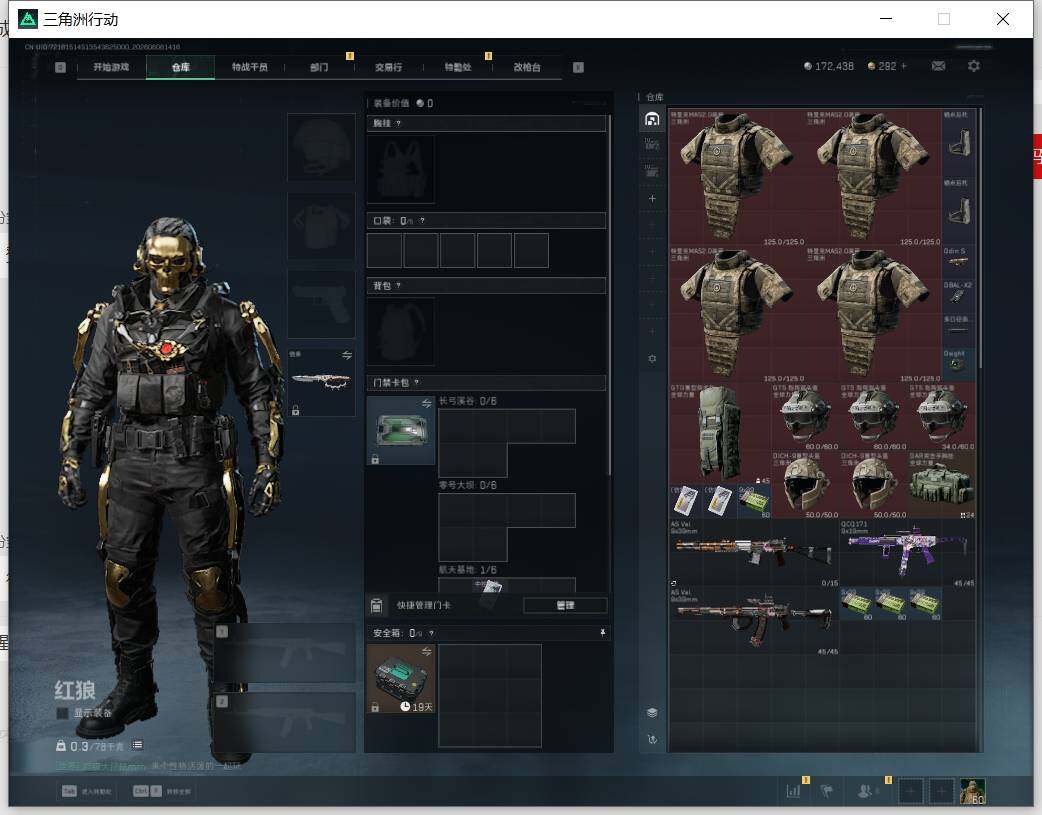
Task: Click primary weapon slot 2
Action: click(285, 723)
